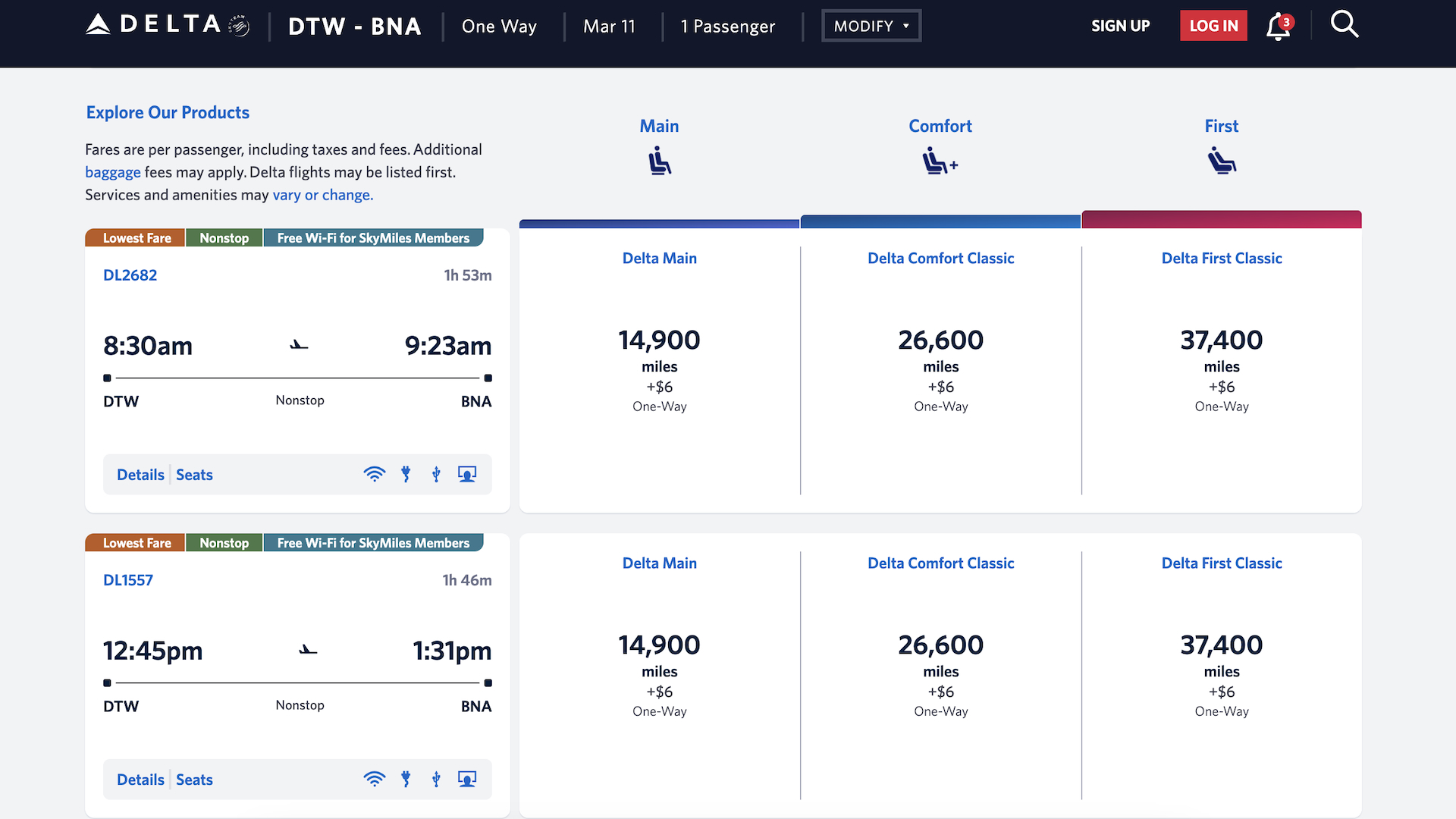Select the Main cabin column tab
The width and height of the screenshot is (1456, 819).
pos(659,126)
